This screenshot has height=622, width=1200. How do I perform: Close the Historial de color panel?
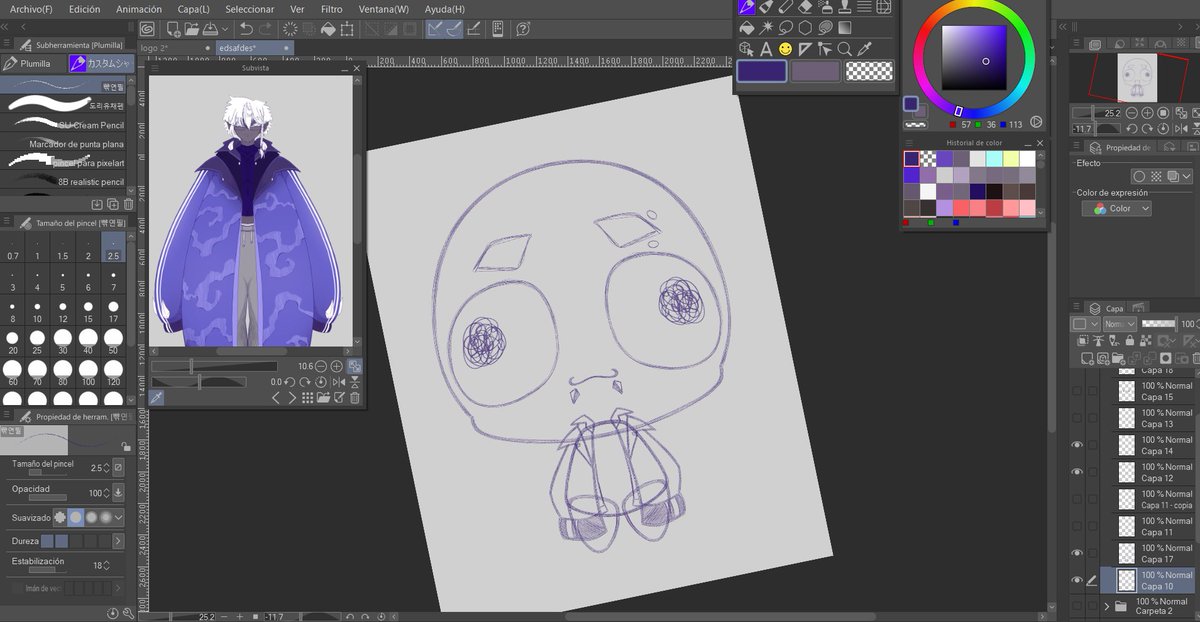tap(1040, 142)
